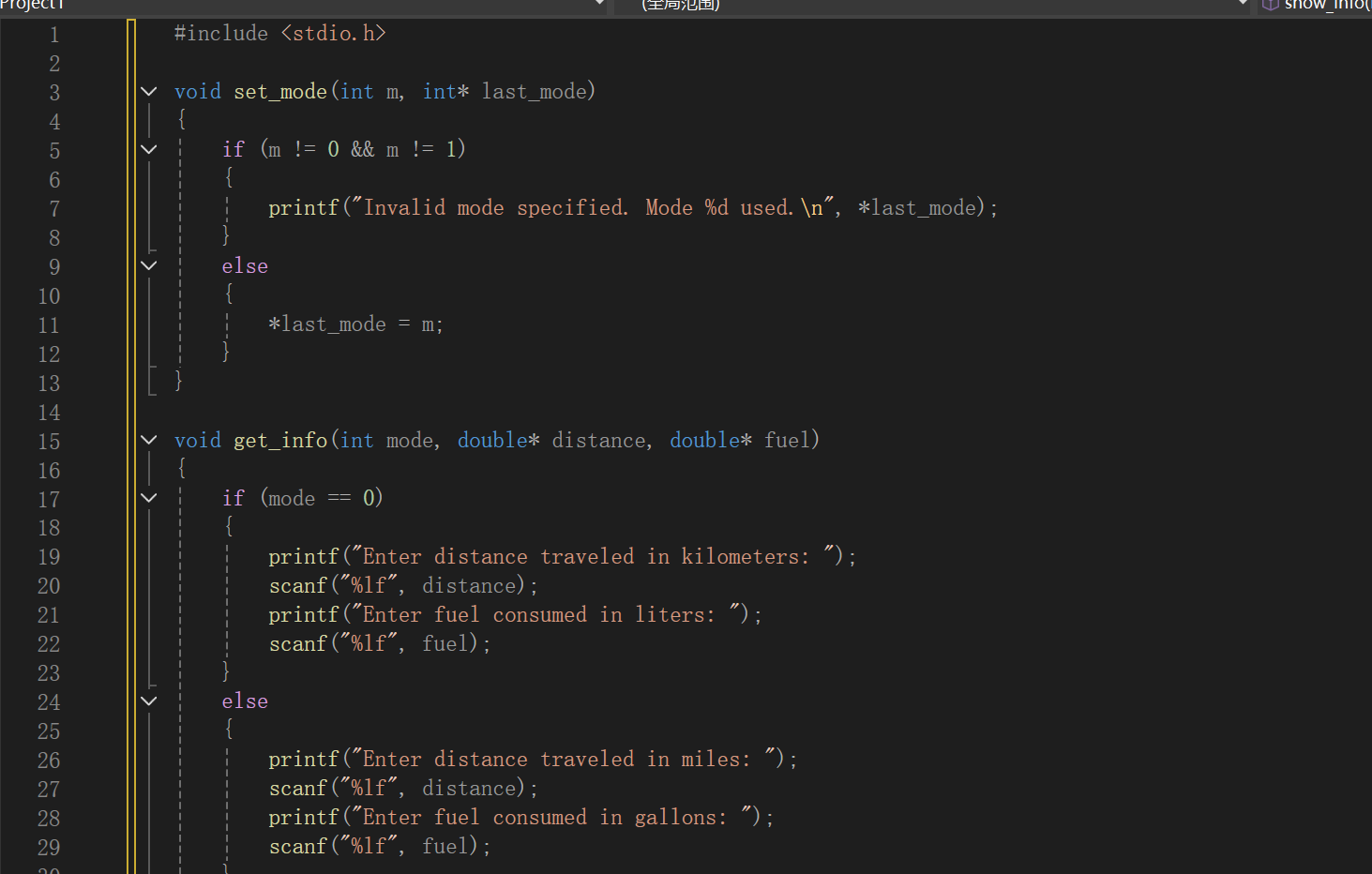Click scanf fuel call on line 22
Screen dimensions: 1372x874
click(x=380, y=644)
